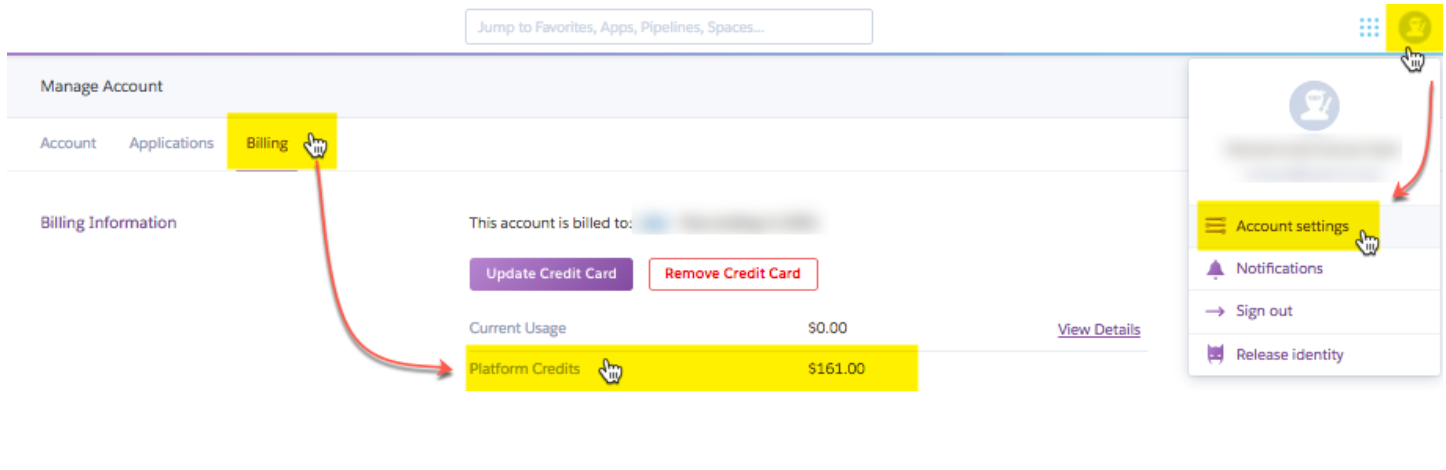Click the large profile avatar in dropdown
Viewport: 1446px width, 470px height.
[1313, 106]
